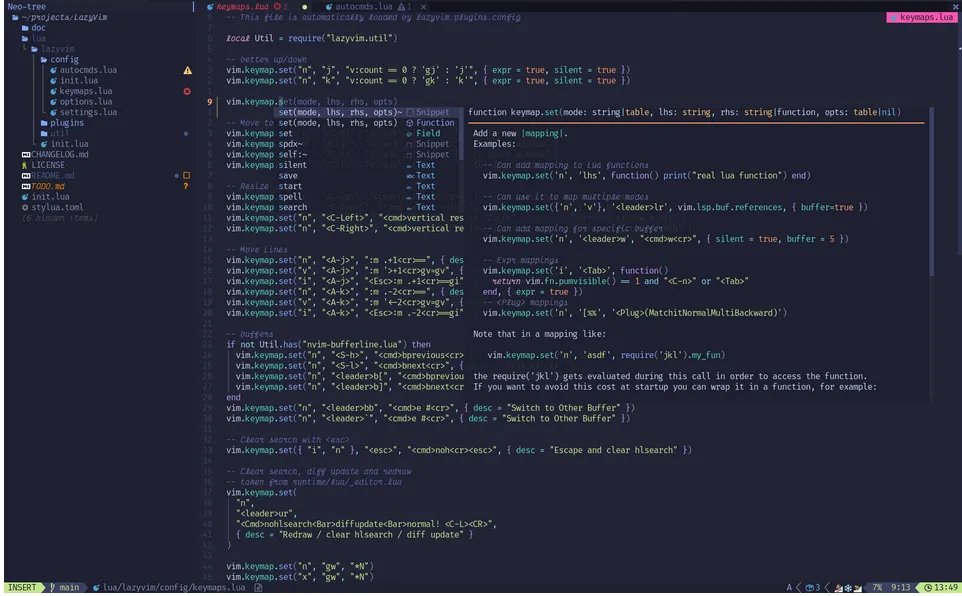
Task: Open the LICENSE file in the tree
Action: pyautogui.click(x=48, y=165)
